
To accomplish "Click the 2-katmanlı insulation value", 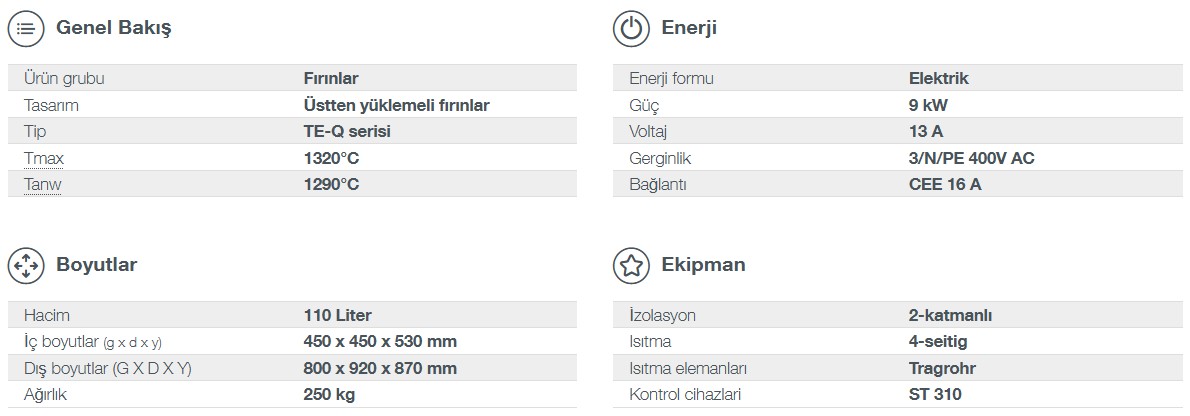I will point(950,315).
